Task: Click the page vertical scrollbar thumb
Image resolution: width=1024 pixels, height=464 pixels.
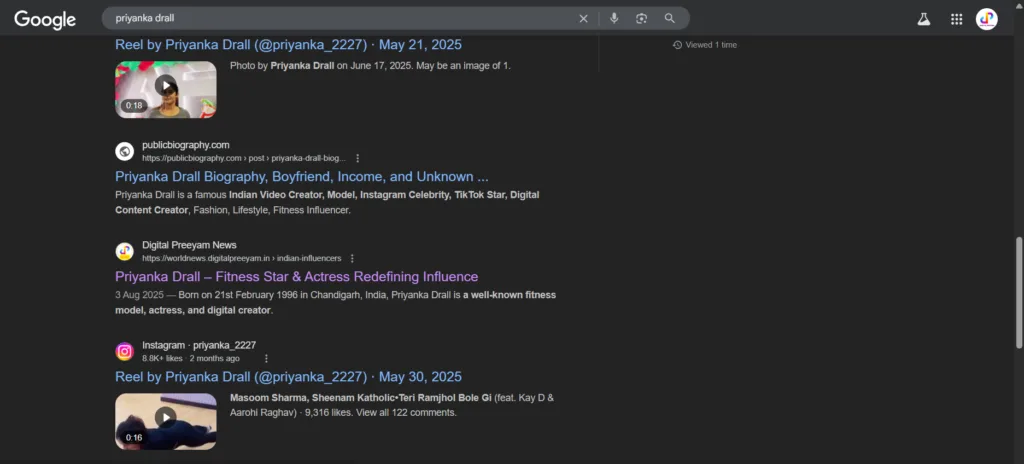Action: pos(1019,292)
